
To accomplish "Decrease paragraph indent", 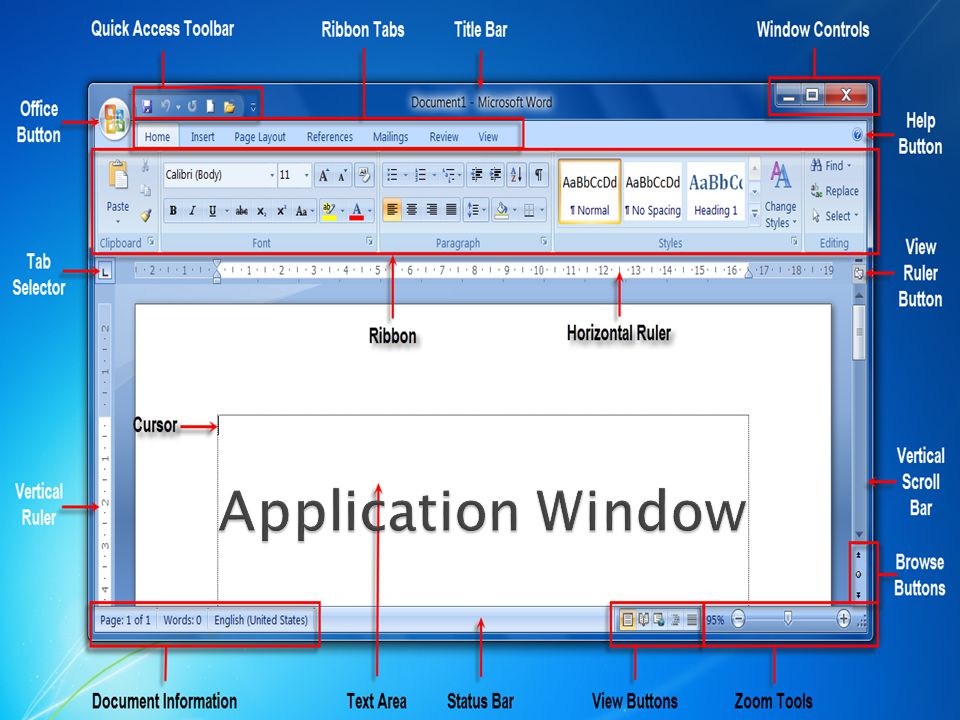I will coord(476,176).
